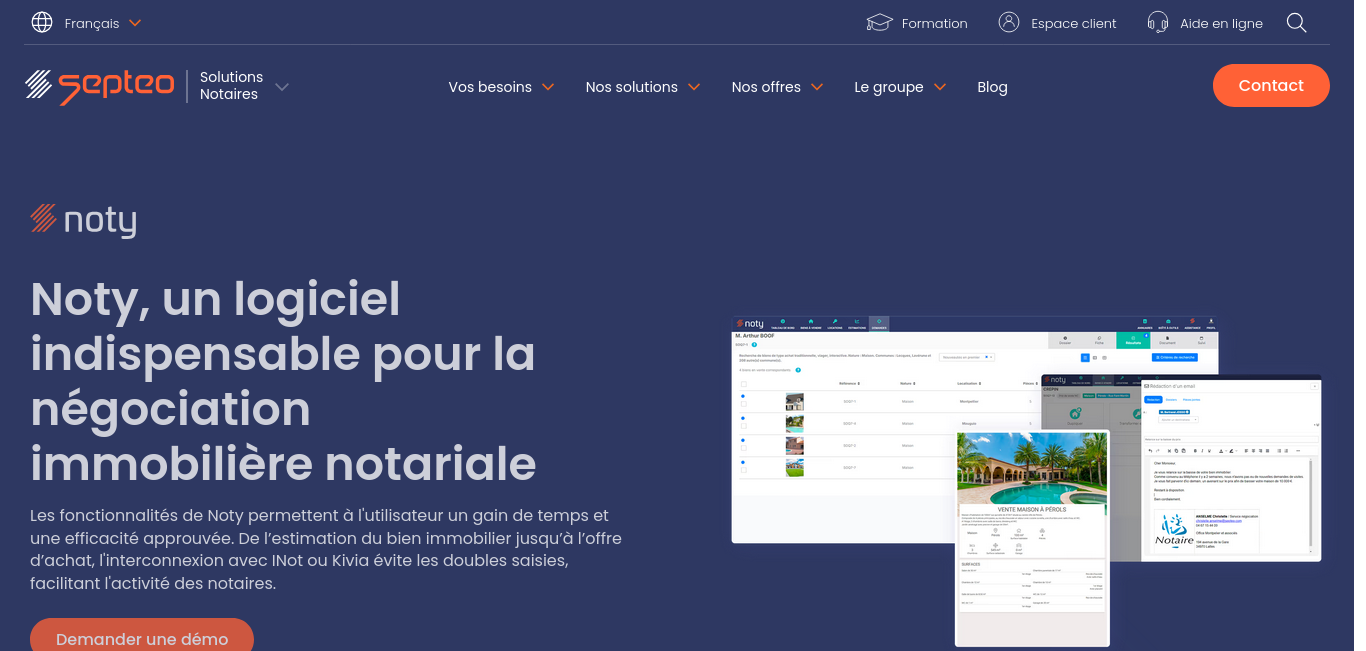Expand the Nos offres chevron

[x=817, y=87]
